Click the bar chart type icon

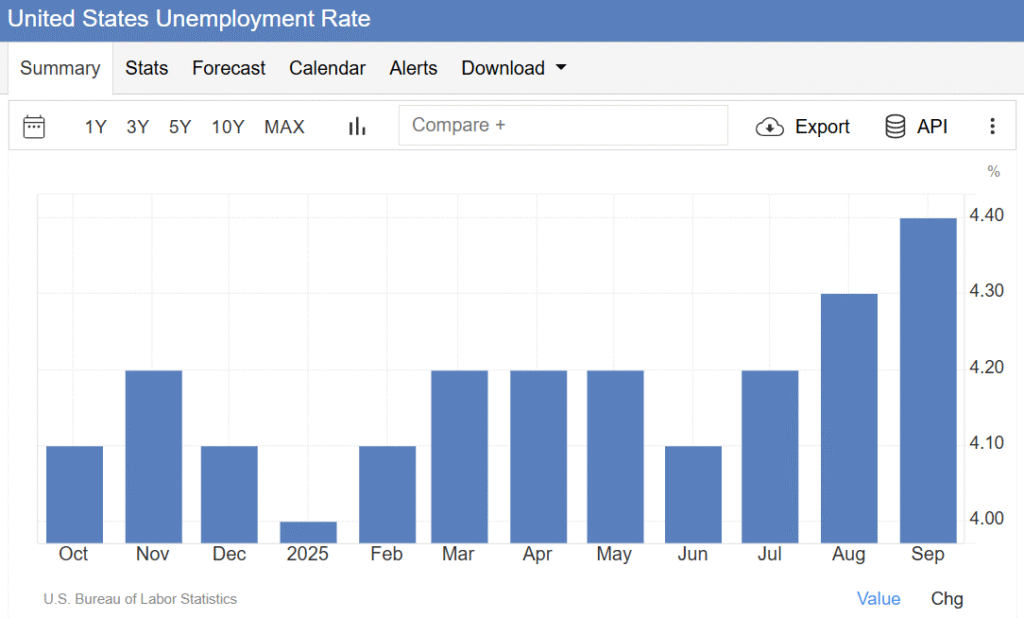click(x=357, y=126)
